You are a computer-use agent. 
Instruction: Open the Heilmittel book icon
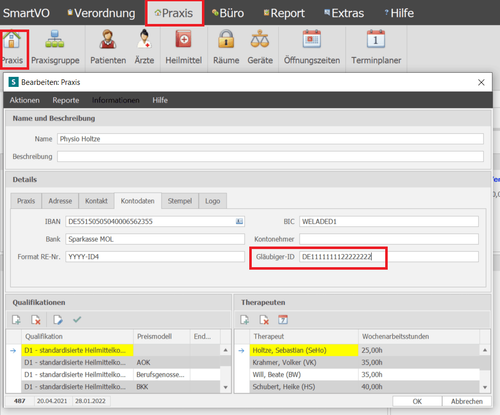point(183,39)
